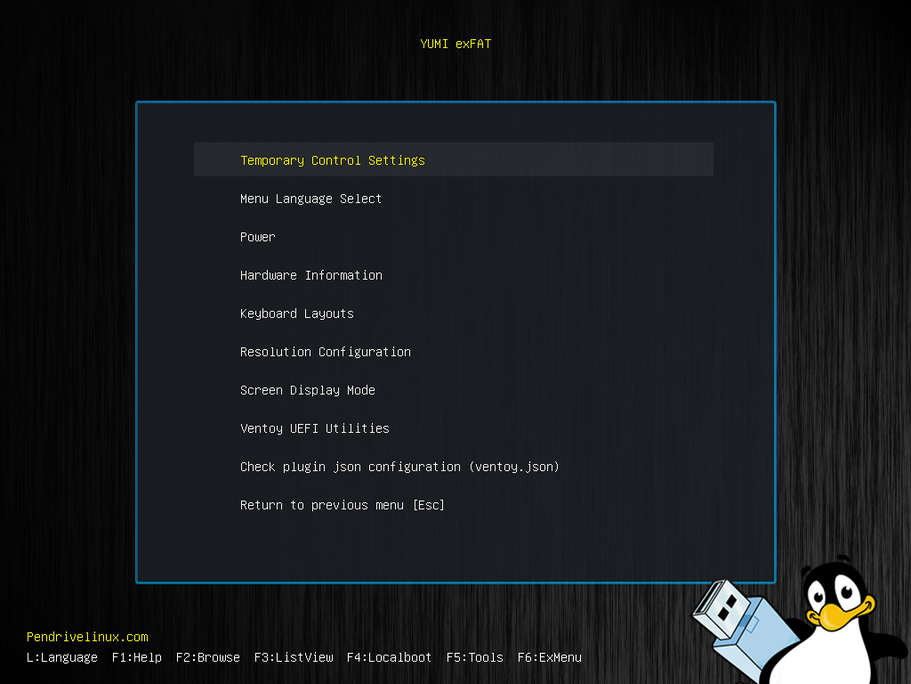This screenshot has height=684, width=911.
Task: Switch via F3:ListView label
Action: tap(293, 657)
